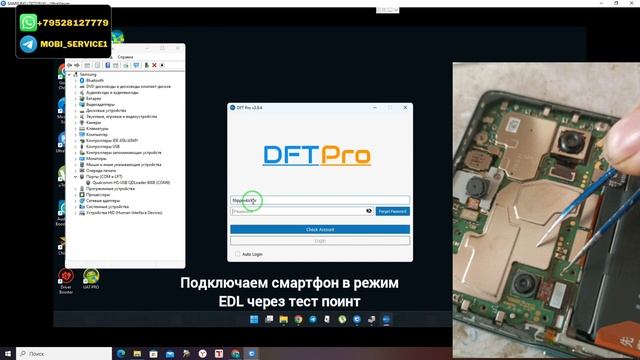Minimize the DFT Pro window
The image size is (640, 360).
(375, 107)
